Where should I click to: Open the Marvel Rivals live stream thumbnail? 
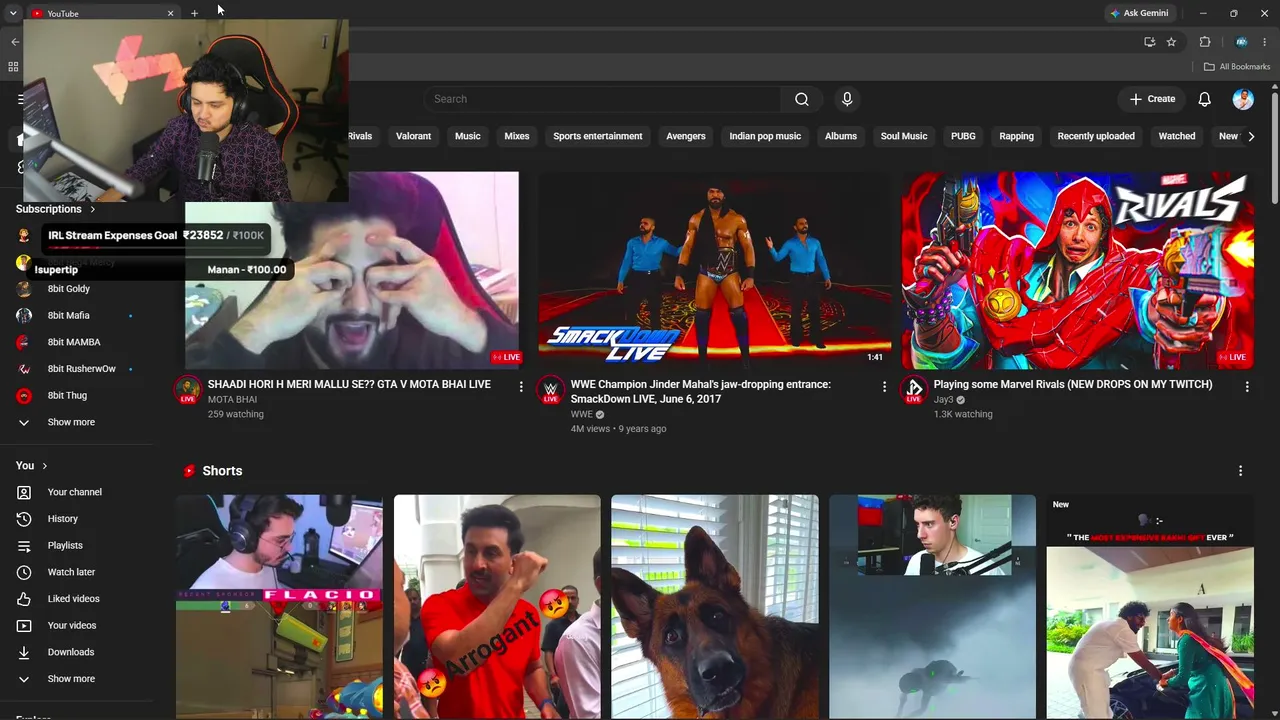pos(1077,270)
